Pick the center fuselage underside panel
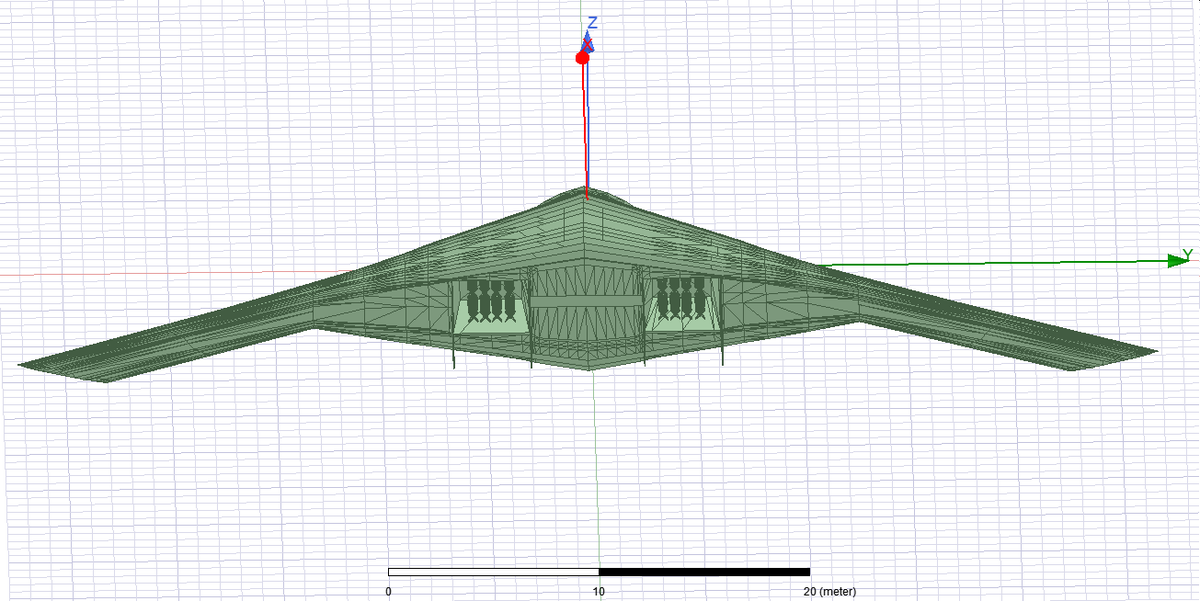The height and width of the screenshot is (601, 1200). [x=587, y=302]
